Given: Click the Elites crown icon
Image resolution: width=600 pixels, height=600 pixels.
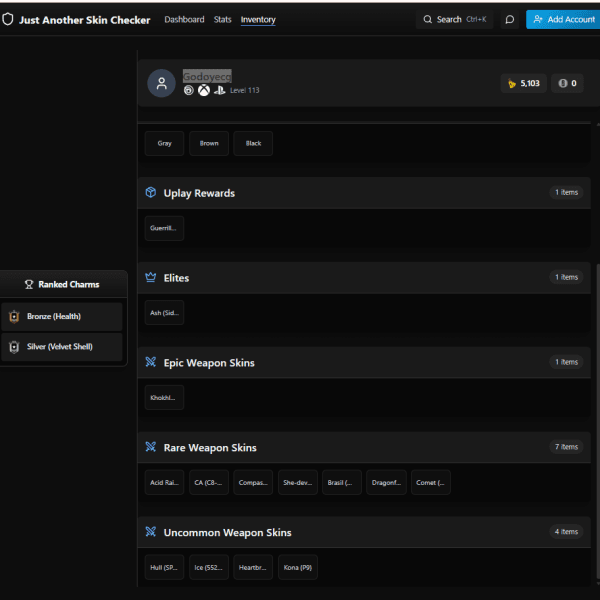Looking at the screenshot, I should coord(151,277).
